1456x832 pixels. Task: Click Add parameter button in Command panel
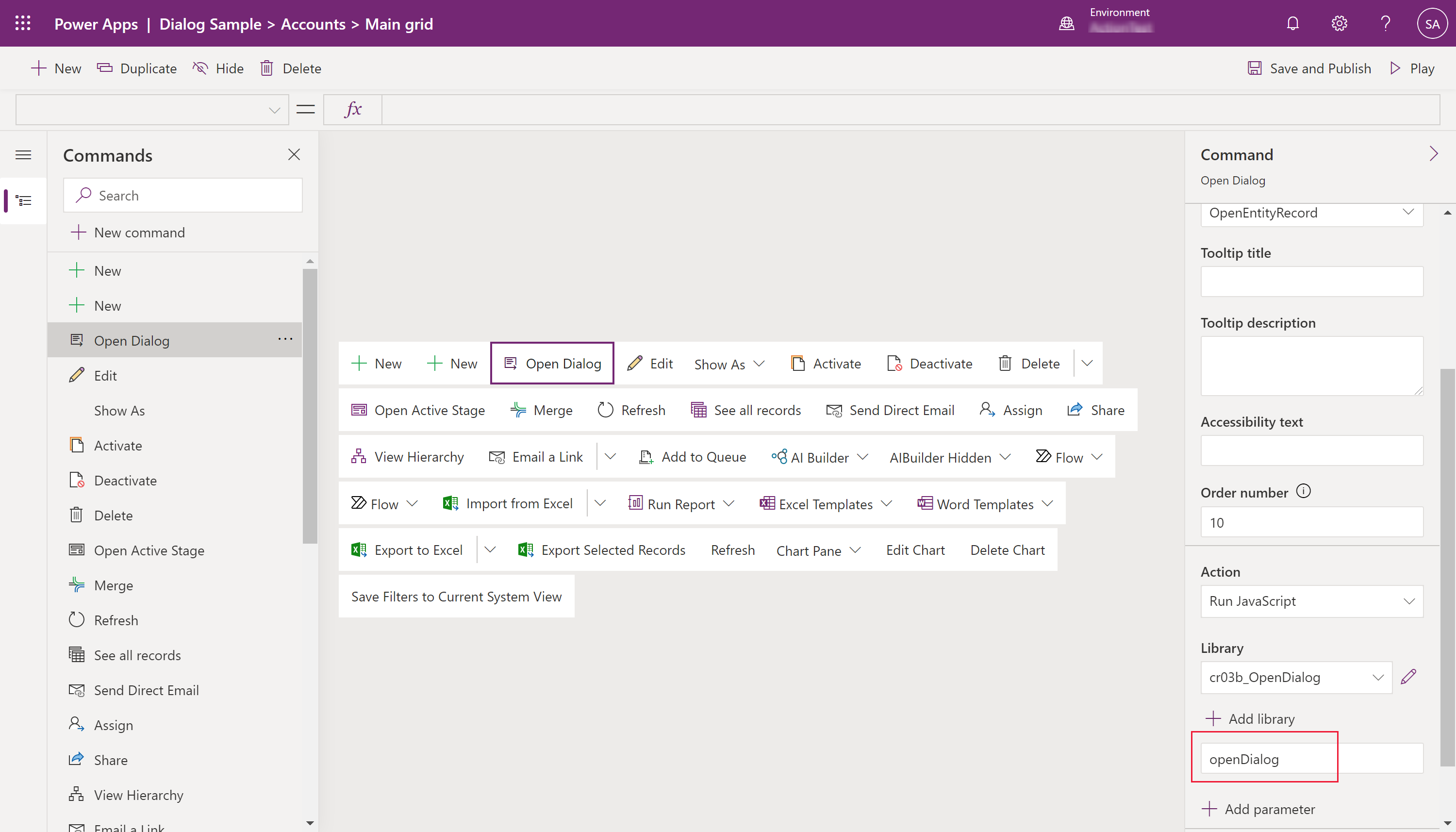point(1259,808)
